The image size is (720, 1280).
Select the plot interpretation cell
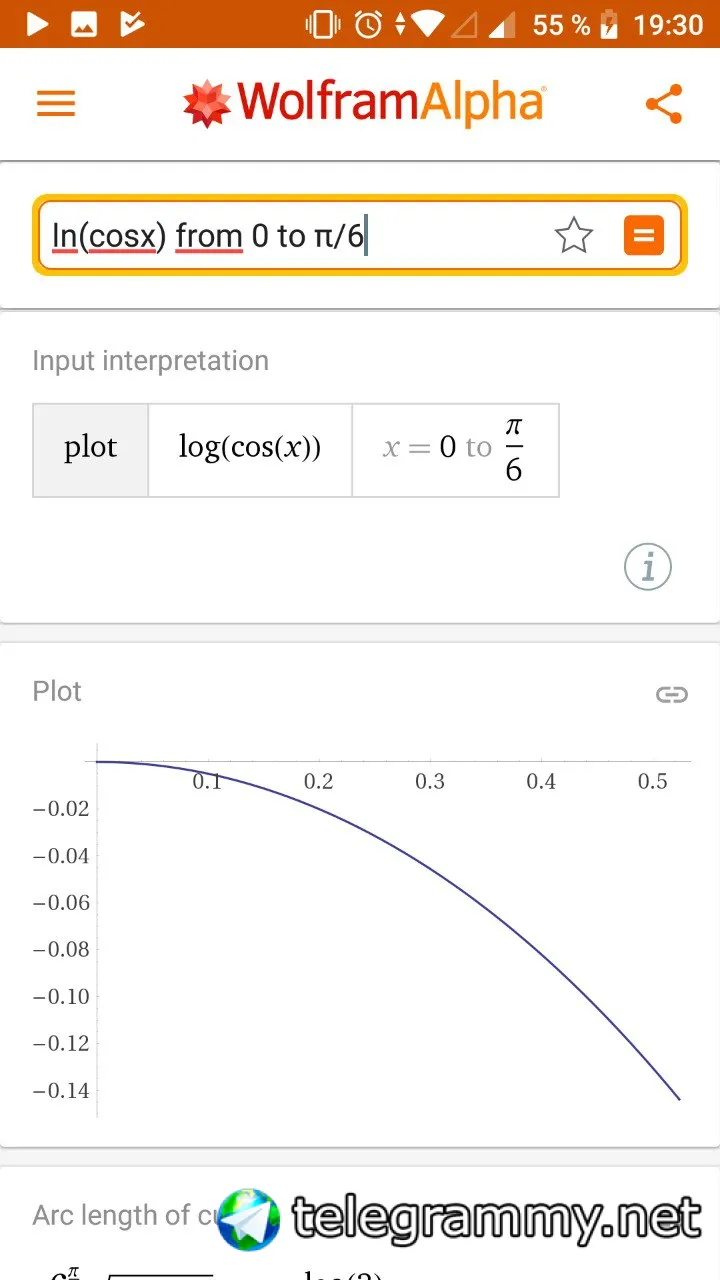91,449
